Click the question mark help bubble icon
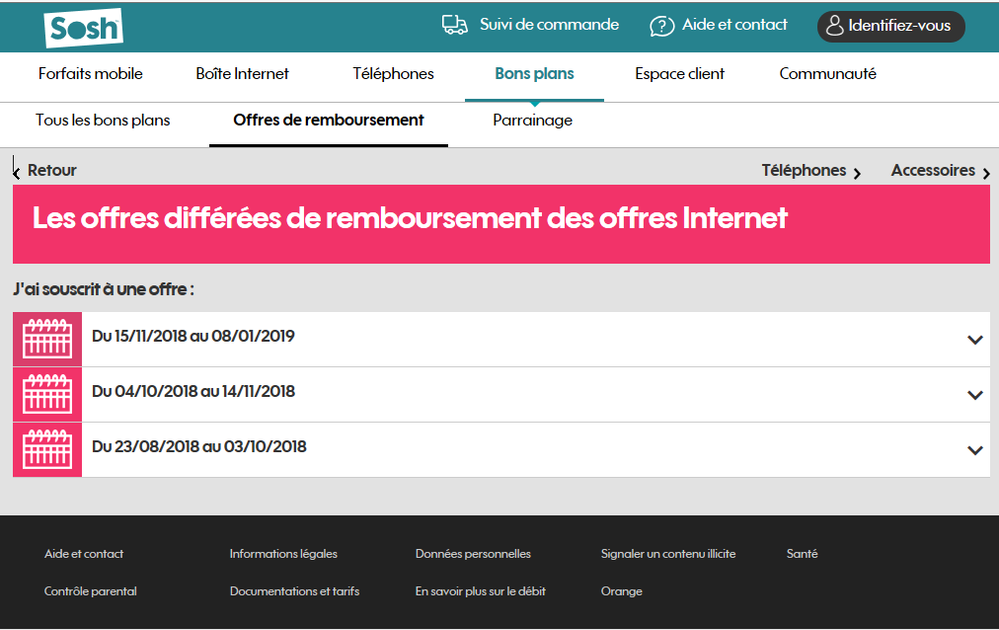This screenshot has height=630, width=999. [x=662, y=26]
